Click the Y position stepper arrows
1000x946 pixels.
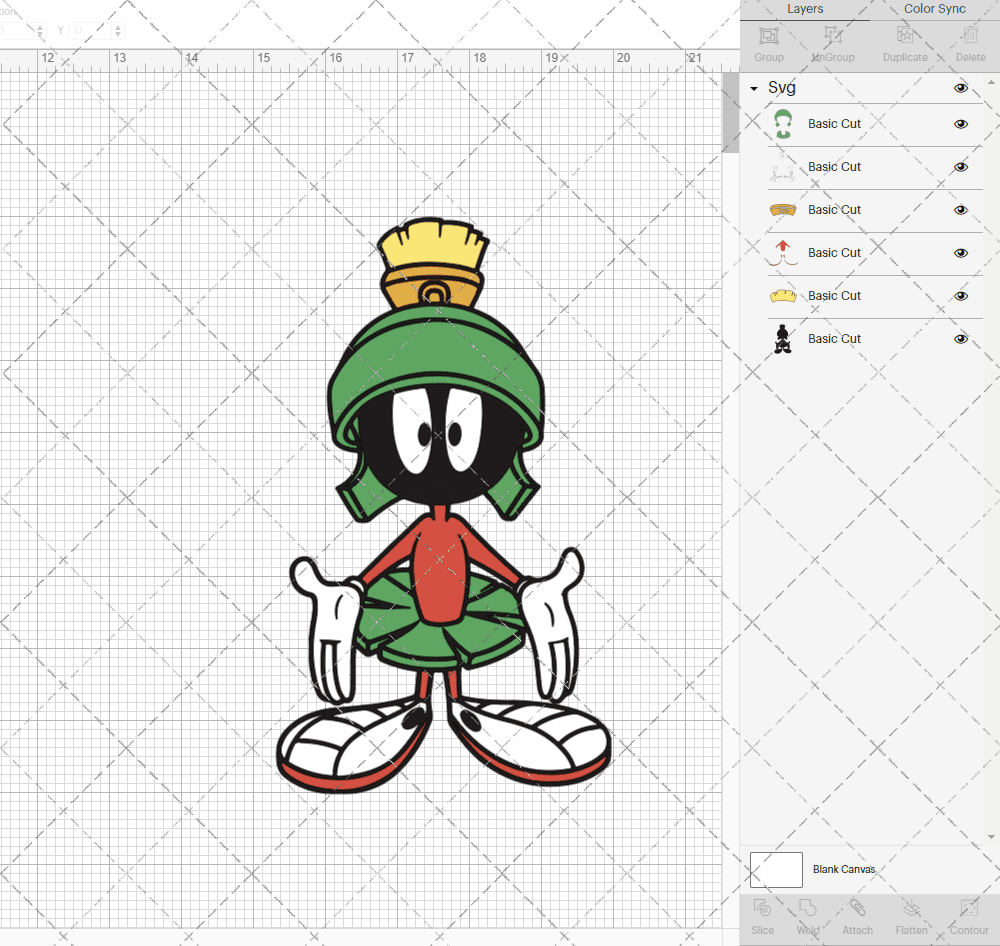click(x=118, y=31)
